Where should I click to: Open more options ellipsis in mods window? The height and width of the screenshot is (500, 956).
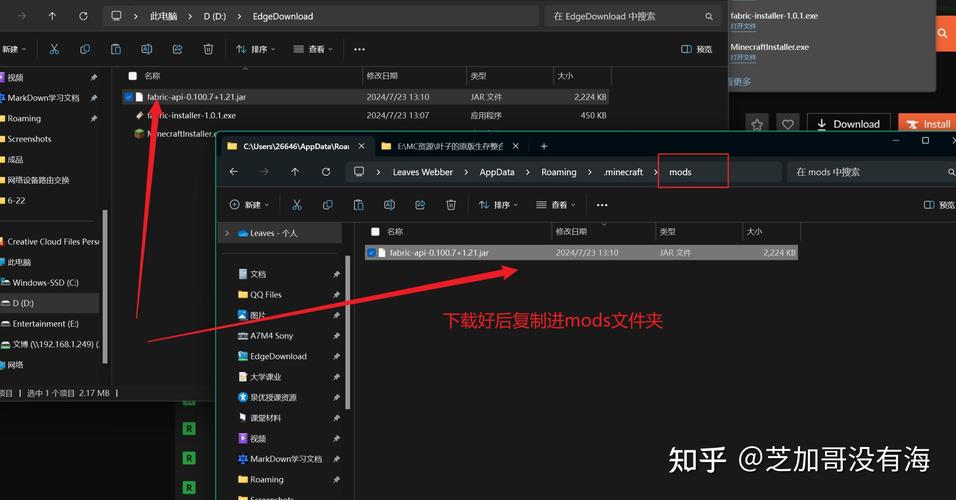pyautogui.click(x=602, y=205)
